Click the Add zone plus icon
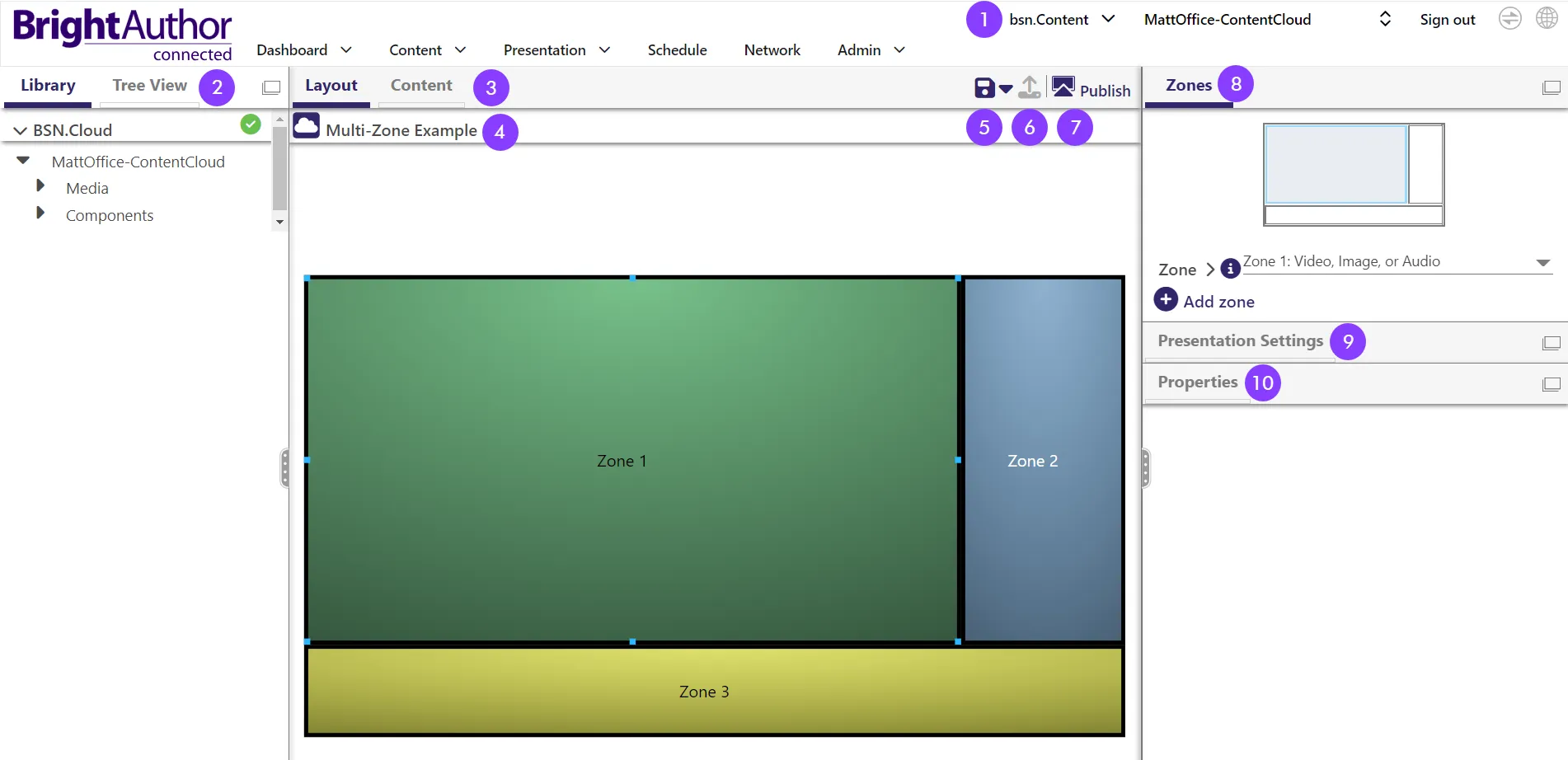Viewport: 1568px width, 760px height. (x=1166, y=299)
